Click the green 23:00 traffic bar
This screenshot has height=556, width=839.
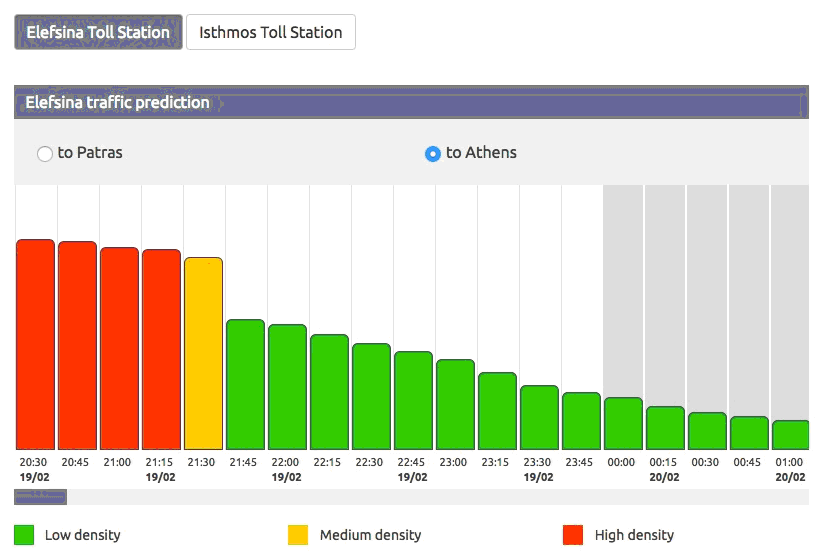[x=455, y=405]
